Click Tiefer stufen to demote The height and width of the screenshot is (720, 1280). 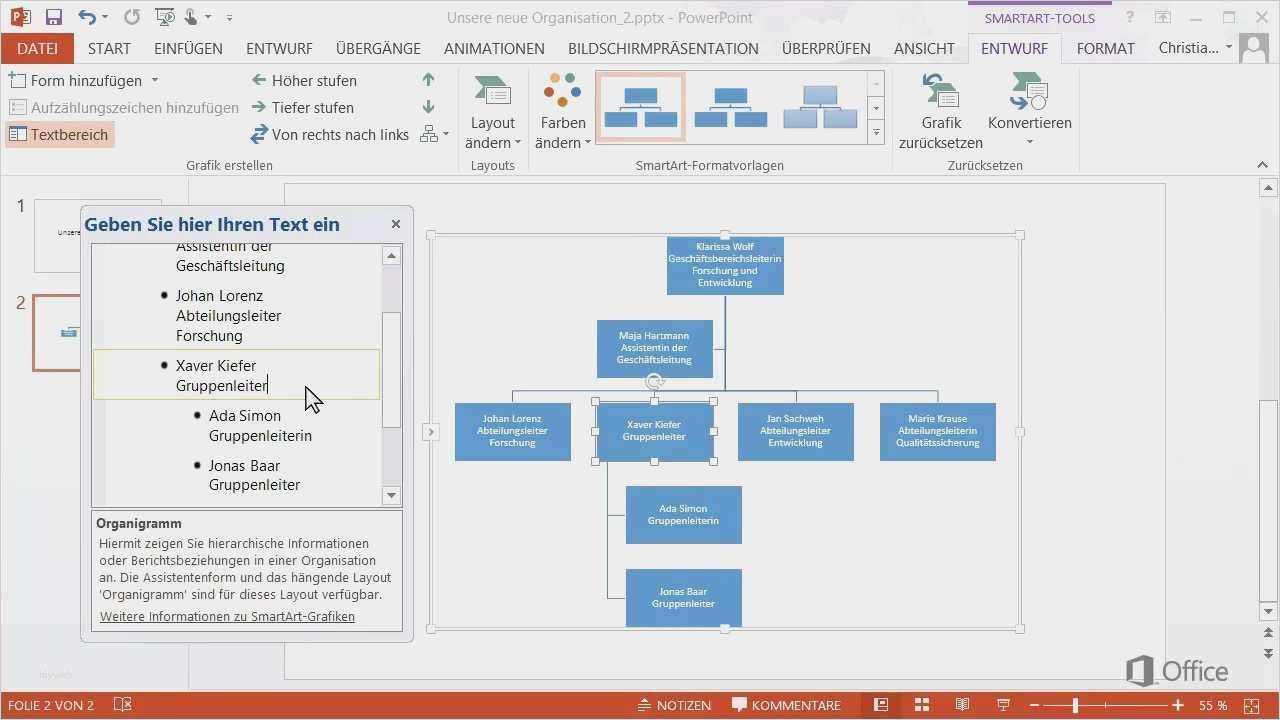click(x=302, y=107)
